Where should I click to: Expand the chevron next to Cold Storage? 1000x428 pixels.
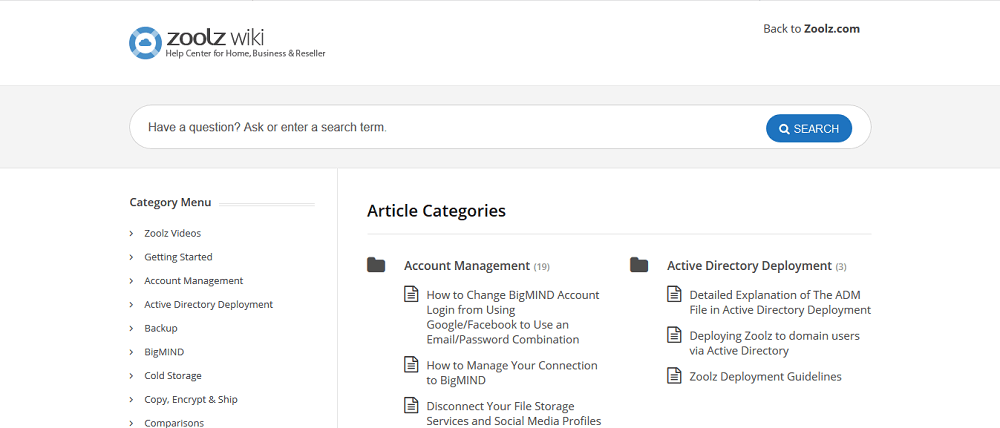[x=131, y=376]
